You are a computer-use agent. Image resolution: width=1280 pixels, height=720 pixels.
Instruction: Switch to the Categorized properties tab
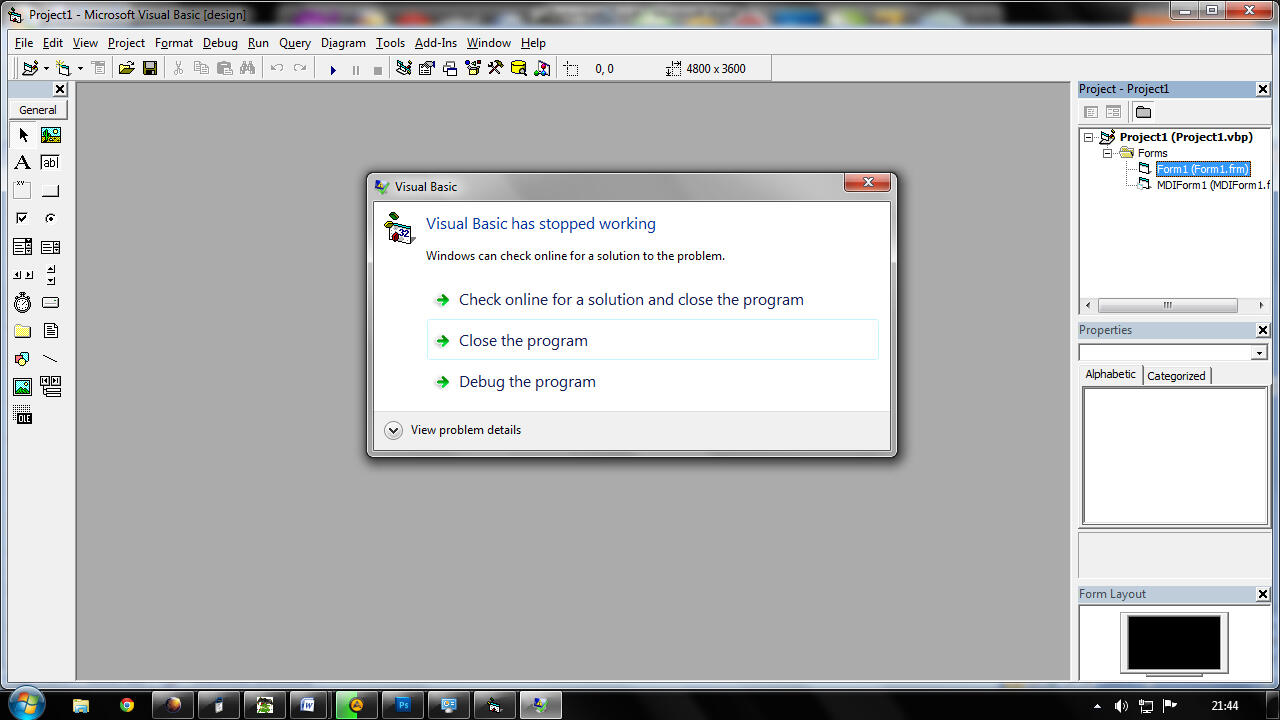pyautogui.click(x=1176, y=376)
